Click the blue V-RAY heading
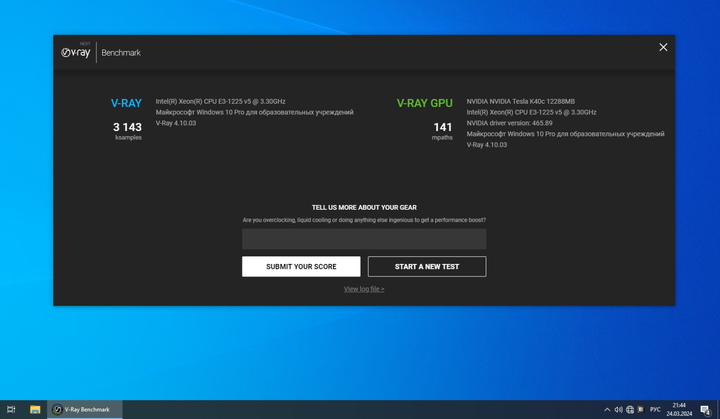720x419 pixels. [x=126, y=103]
